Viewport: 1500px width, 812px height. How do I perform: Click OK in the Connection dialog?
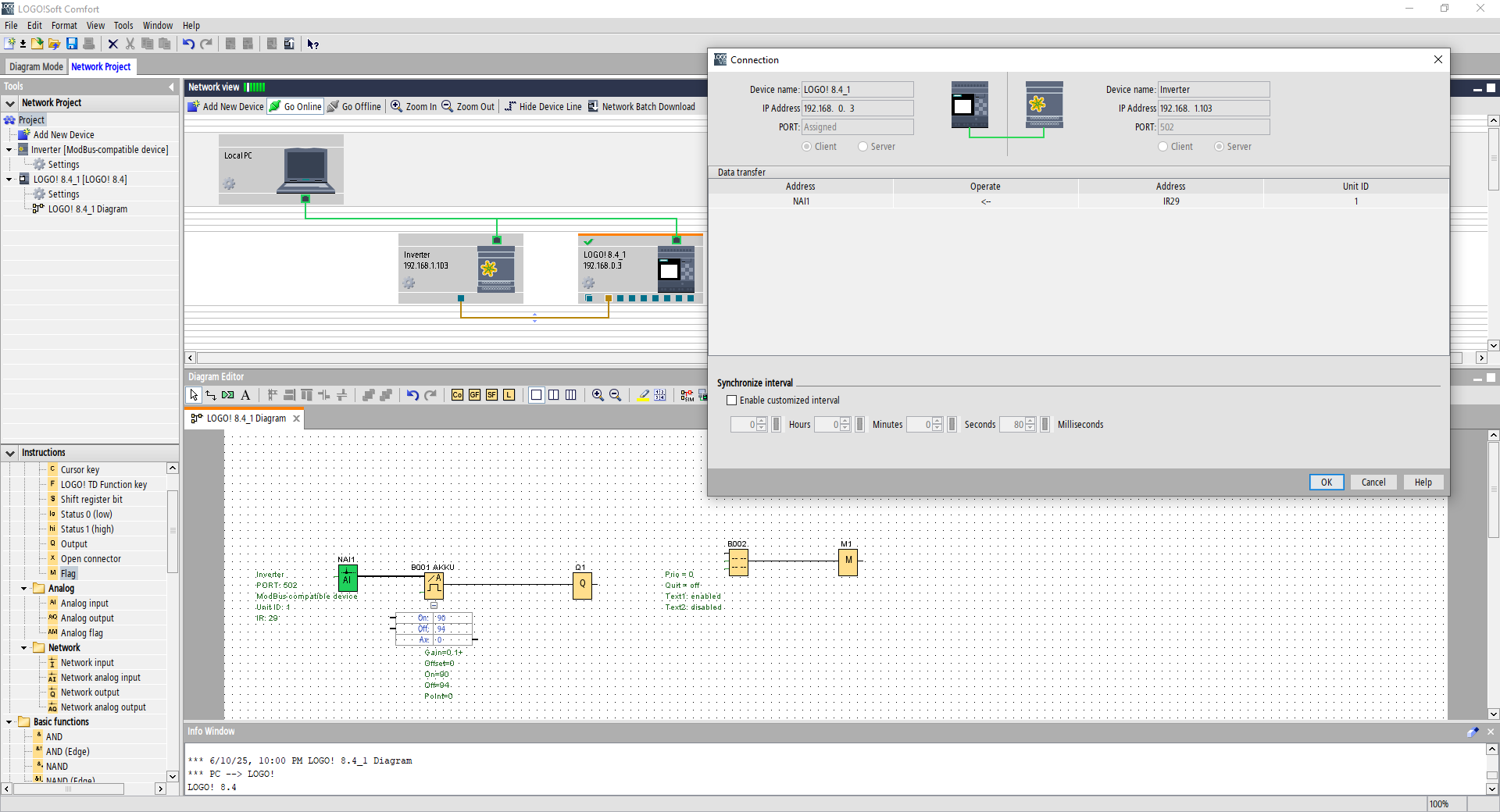(1326, 483)
